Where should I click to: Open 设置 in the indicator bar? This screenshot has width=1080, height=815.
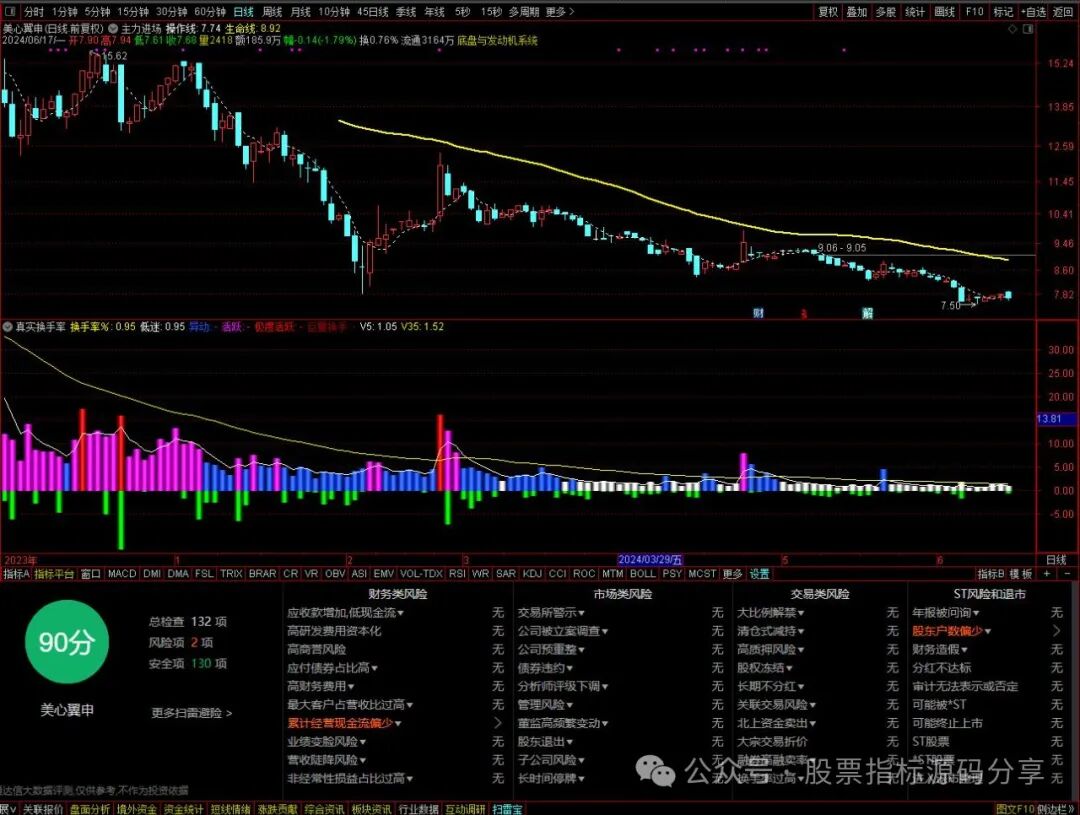pos(760,573)
